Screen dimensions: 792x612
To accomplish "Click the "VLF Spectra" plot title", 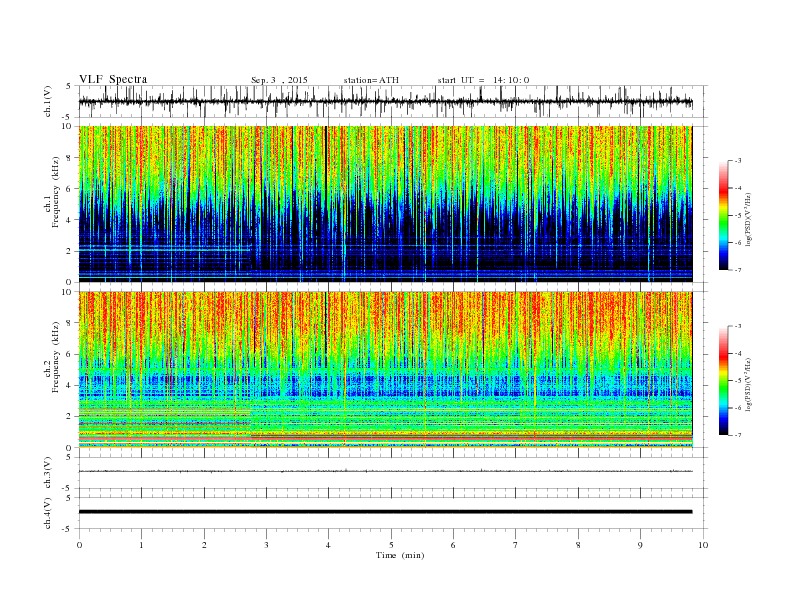I will [x=113, y=79].
